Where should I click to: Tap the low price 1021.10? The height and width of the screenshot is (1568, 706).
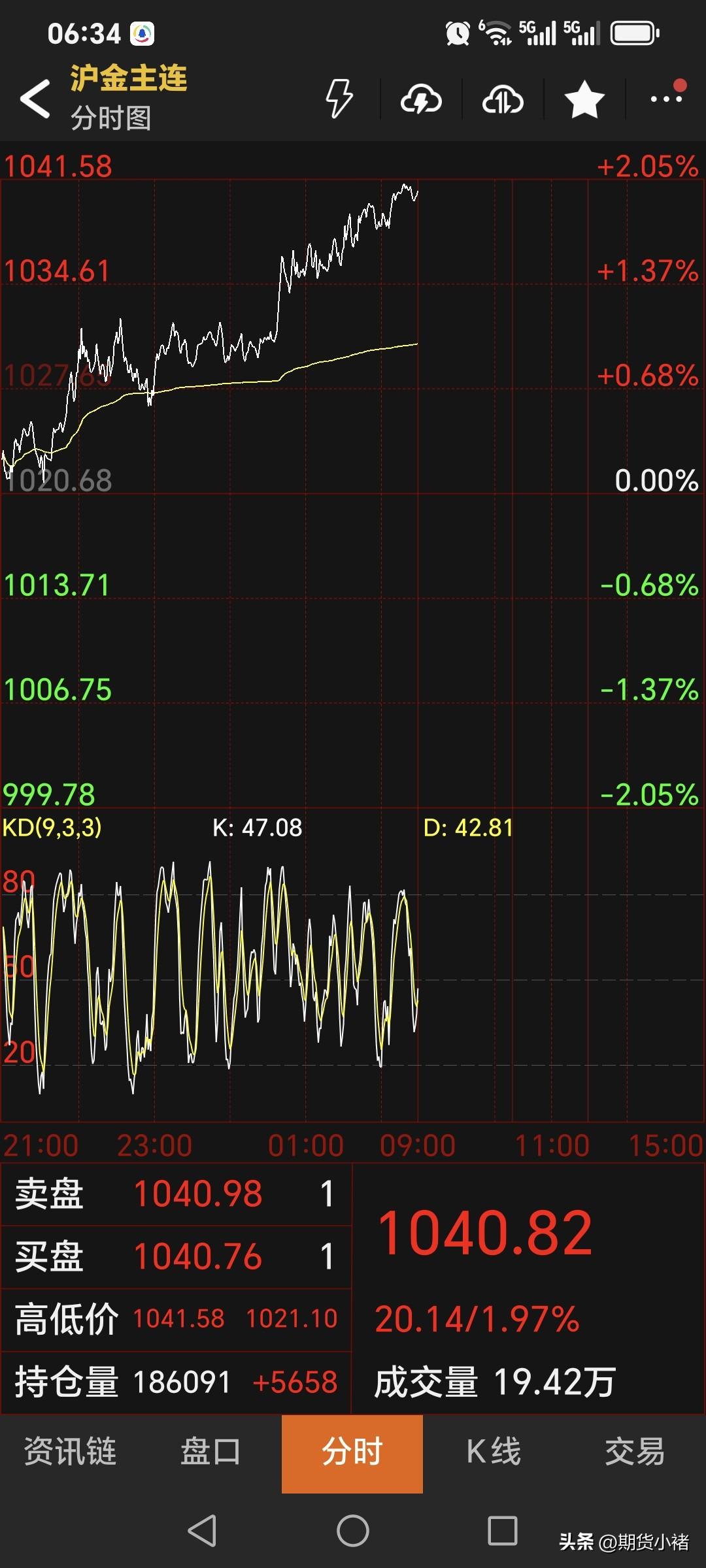(292, 1319)
